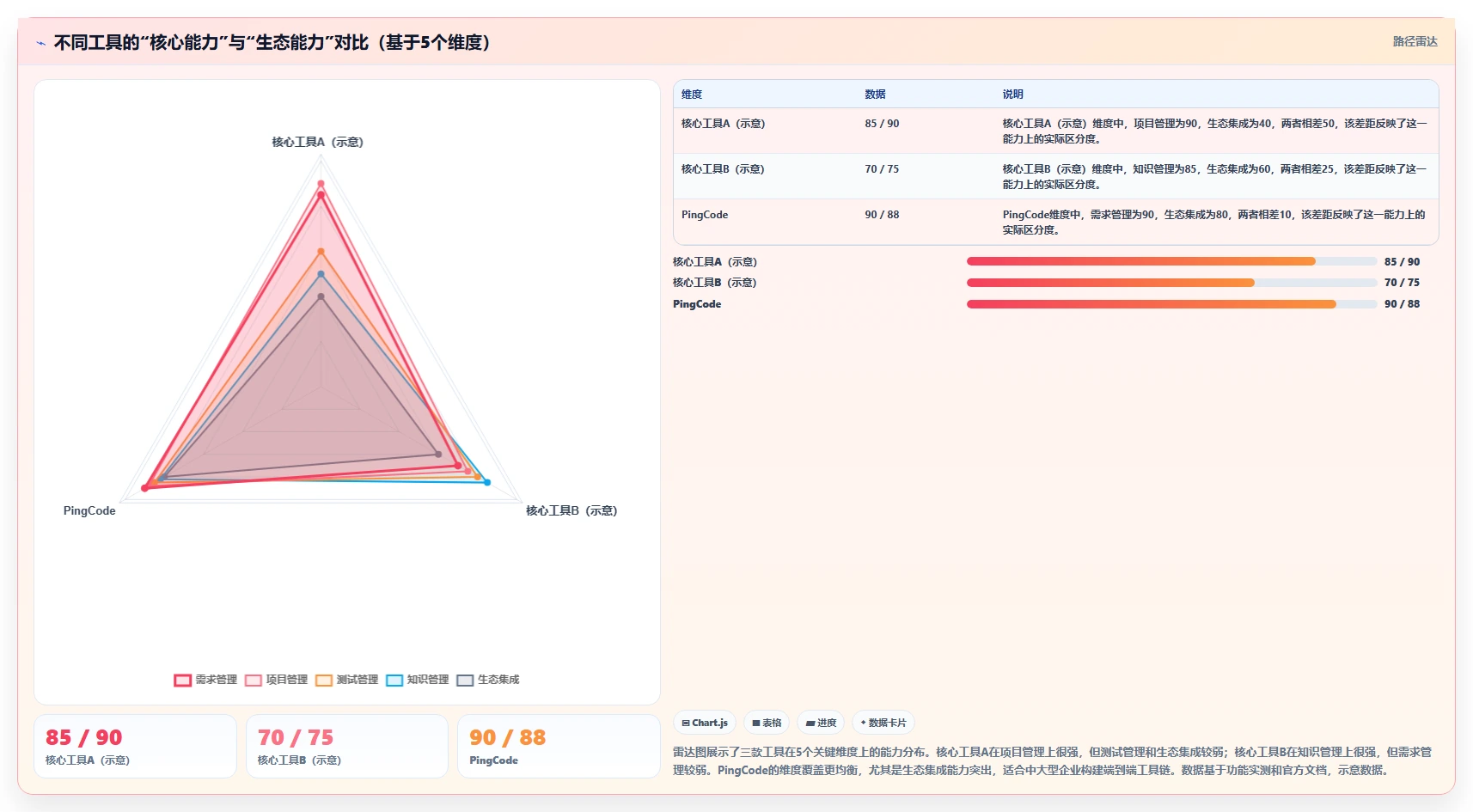Click the summary paragraph about the radar chart
The image size is (1473, 812).
coord(1053,760)
